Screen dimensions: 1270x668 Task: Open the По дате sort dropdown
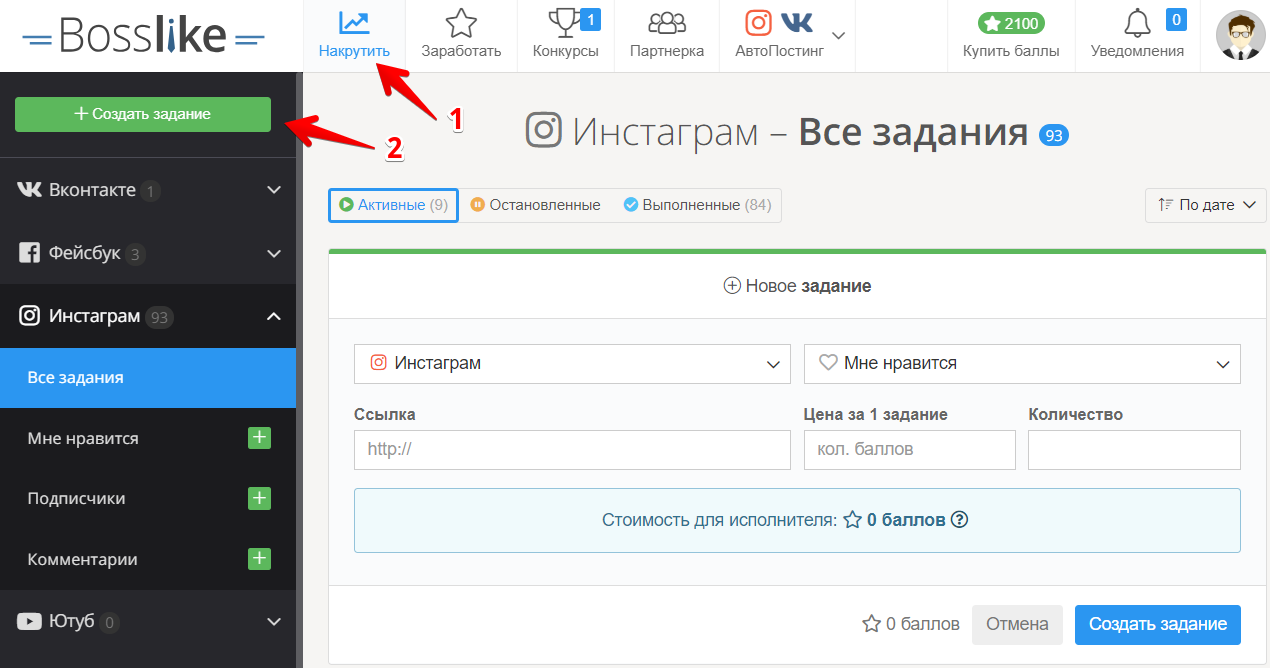click(x=1206, y=205)
